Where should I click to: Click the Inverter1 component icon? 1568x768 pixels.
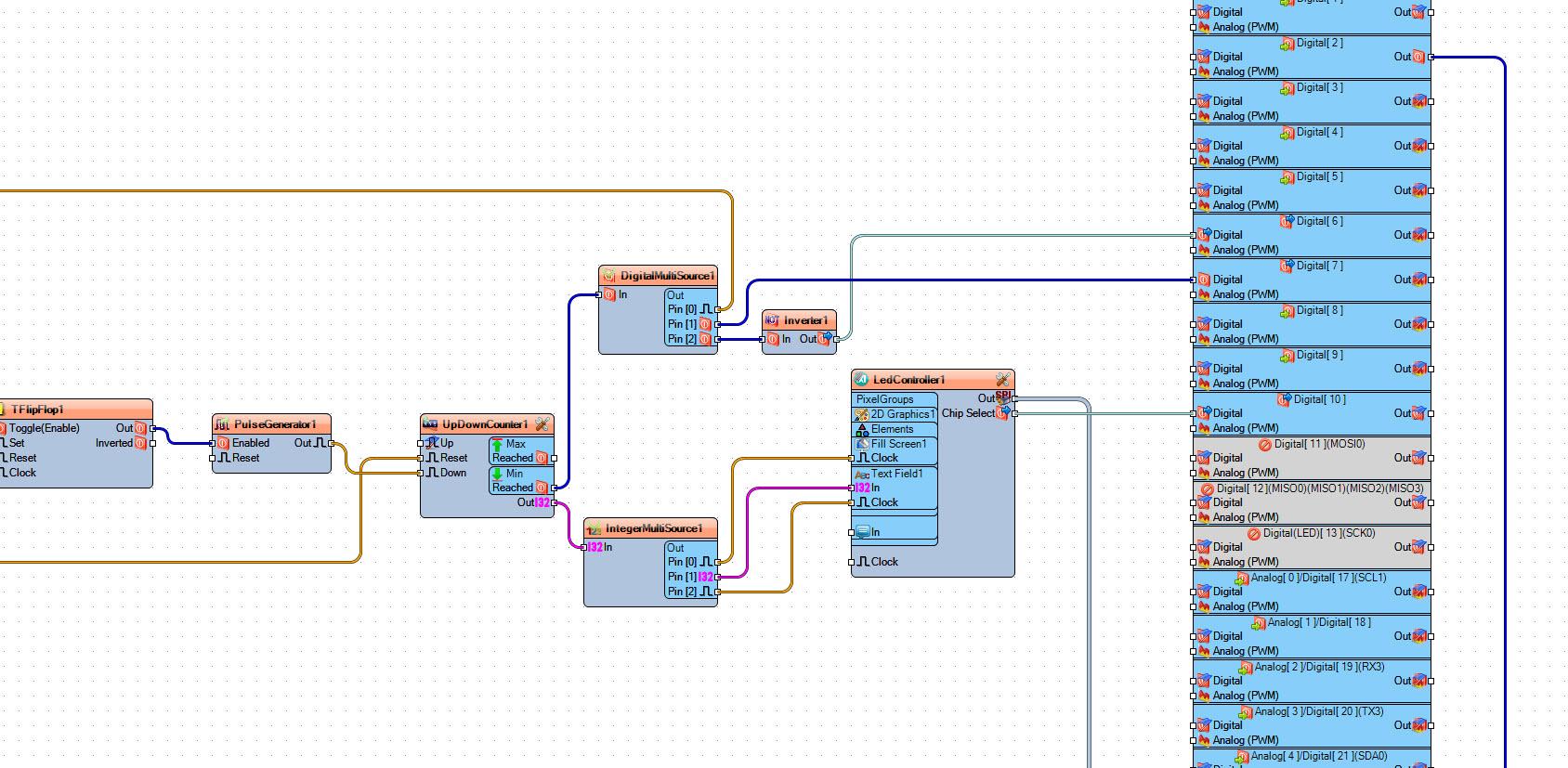(x=772, y=320)
